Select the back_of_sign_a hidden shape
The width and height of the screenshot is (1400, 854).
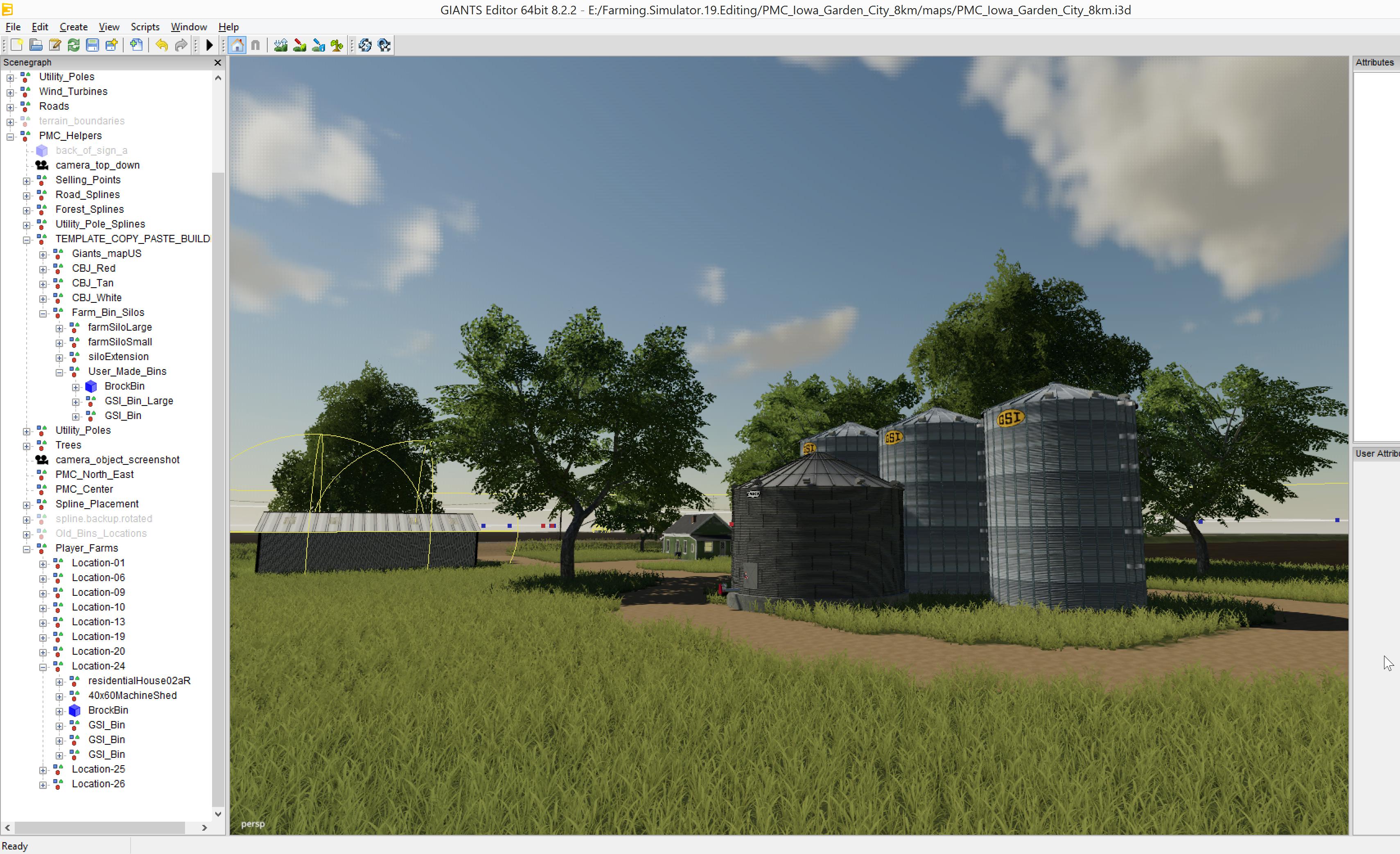pyautogui.click(x=91, y=151)
